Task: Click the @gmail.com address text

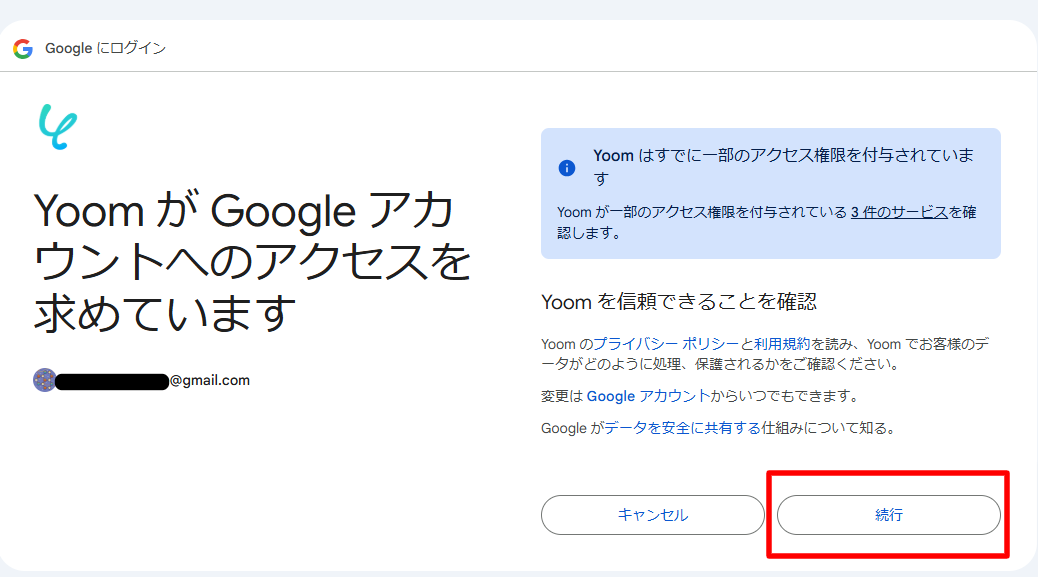Action: point(210,380)
